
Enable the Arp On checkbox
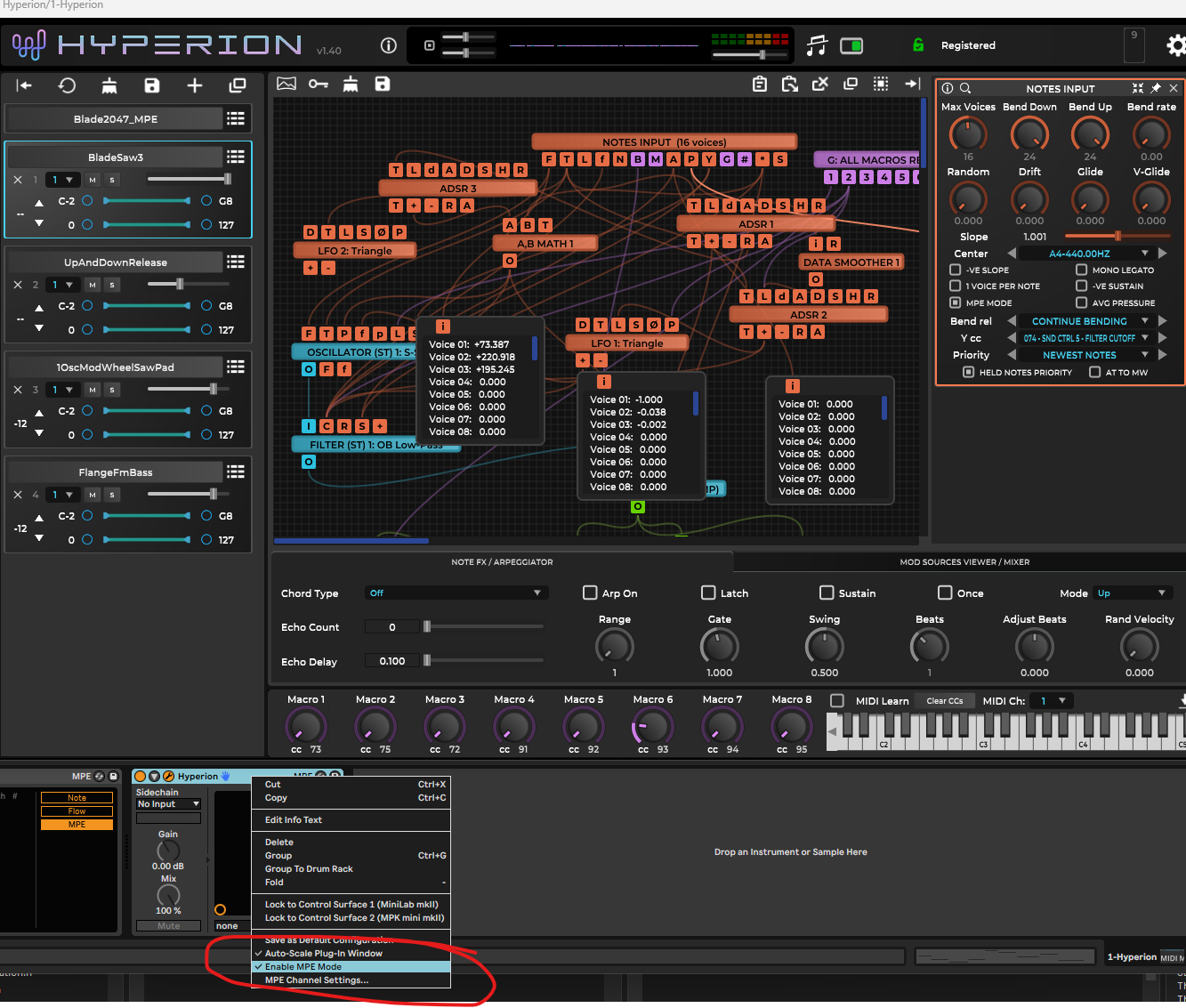(590, 593)
